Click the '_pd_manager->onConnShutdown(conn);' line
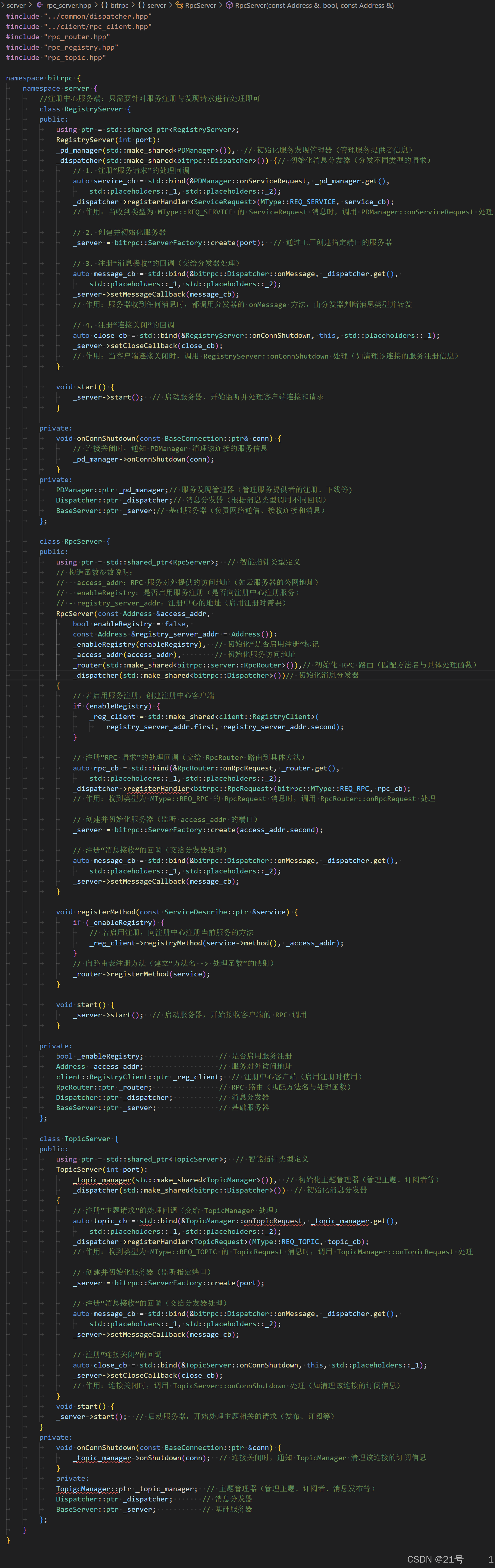The width and height of the screenshot is (495, 1568). click(143, 459)
